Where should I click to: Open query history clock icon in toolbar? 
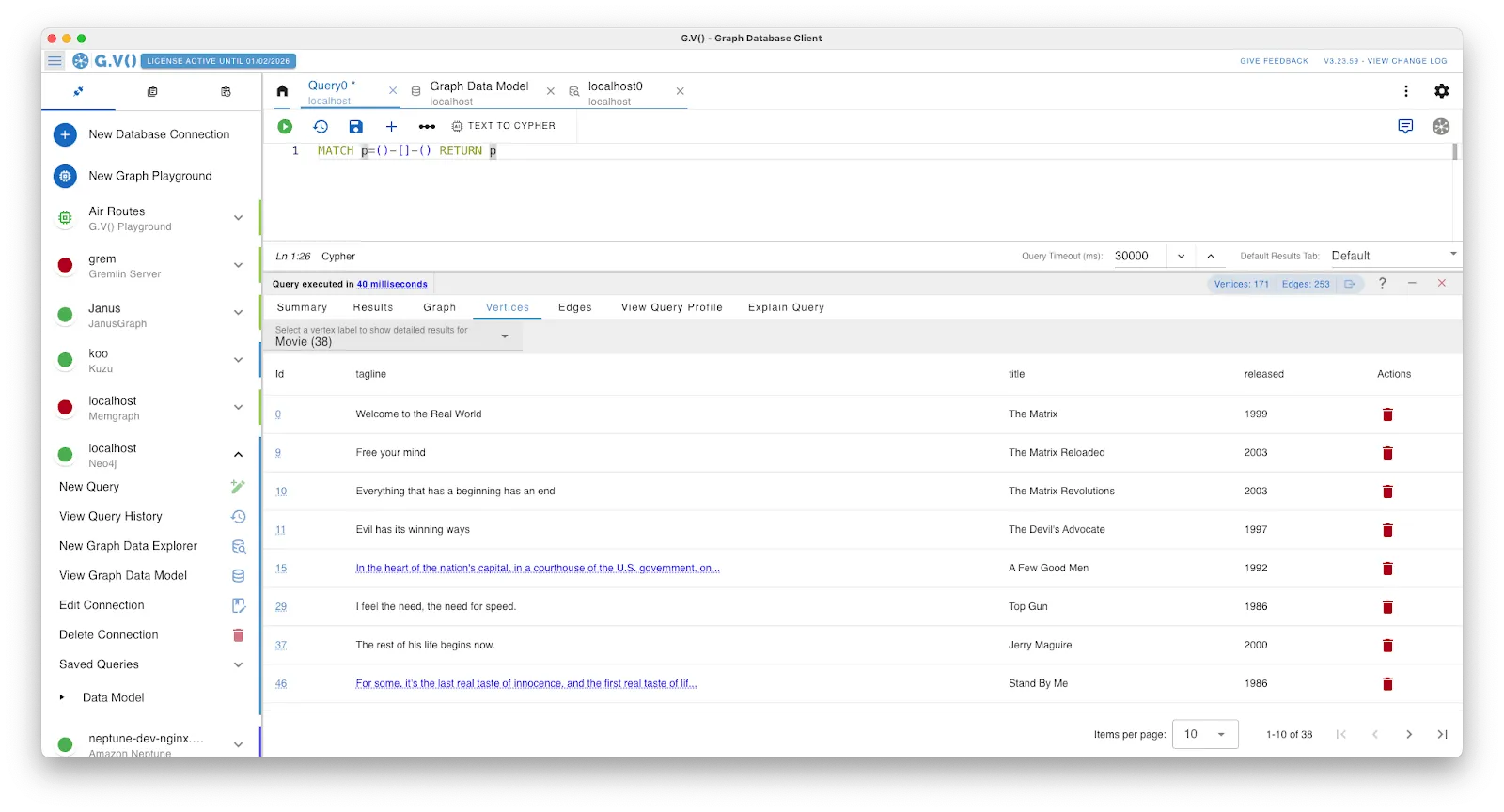(x=321, y=126)
